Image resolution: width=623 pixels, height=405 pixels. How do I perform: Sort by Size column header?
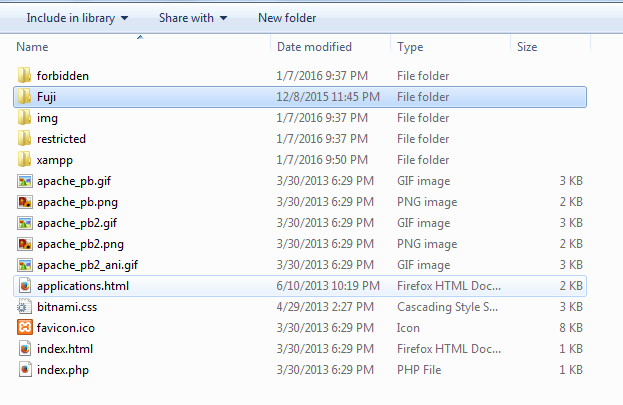[x=527, y=47]
